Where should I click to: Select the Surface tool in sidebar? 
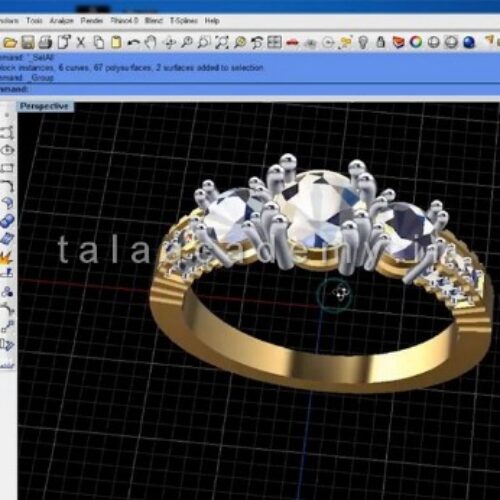pos(7,203)
